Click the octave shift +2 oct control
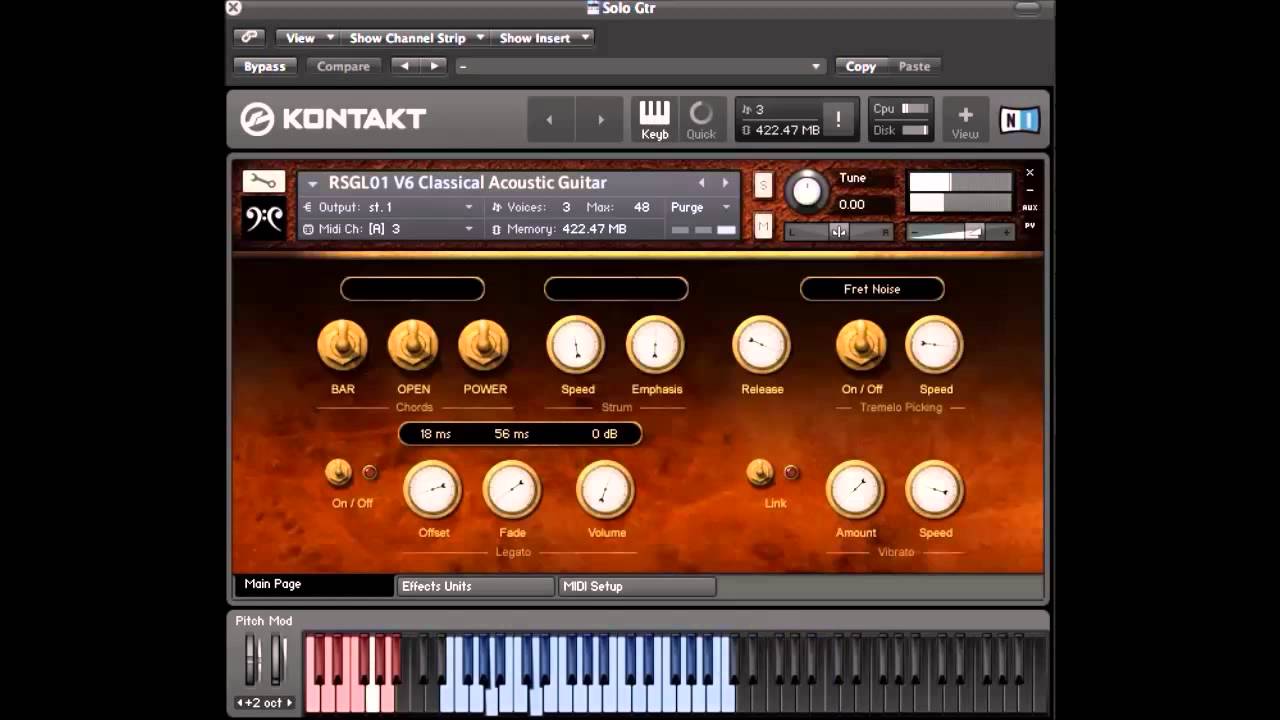Viewport: 1280px width, 720px height. point(264,703)
